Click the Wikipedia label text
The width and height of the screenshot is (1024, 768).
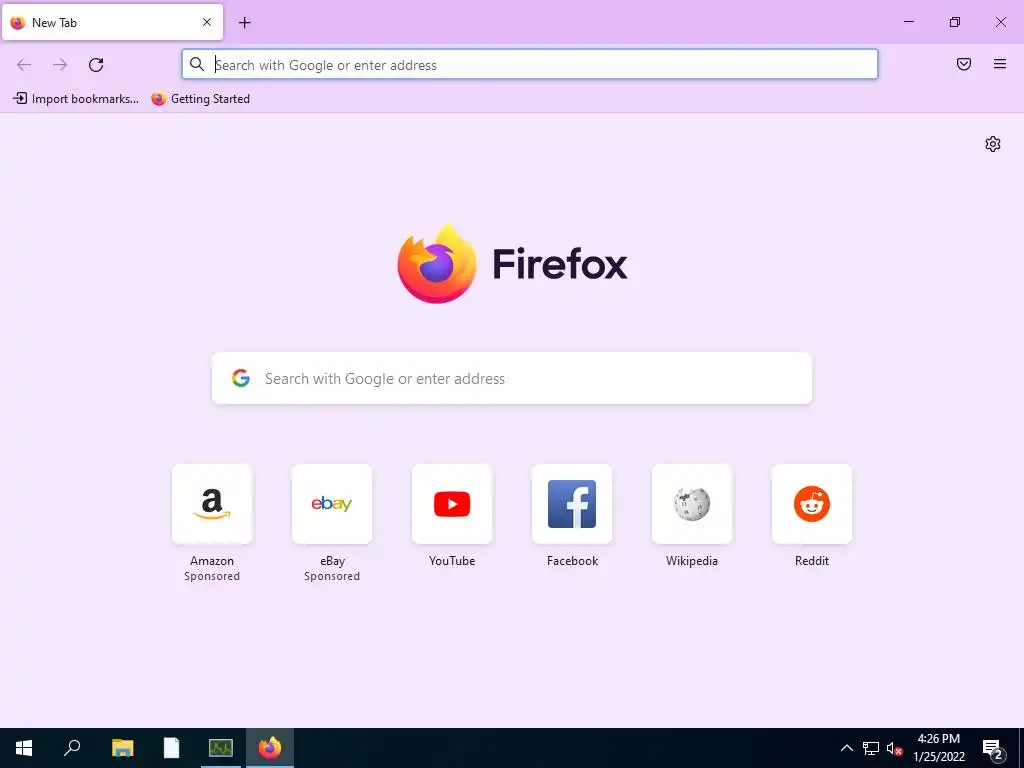(x=692, y=561)
